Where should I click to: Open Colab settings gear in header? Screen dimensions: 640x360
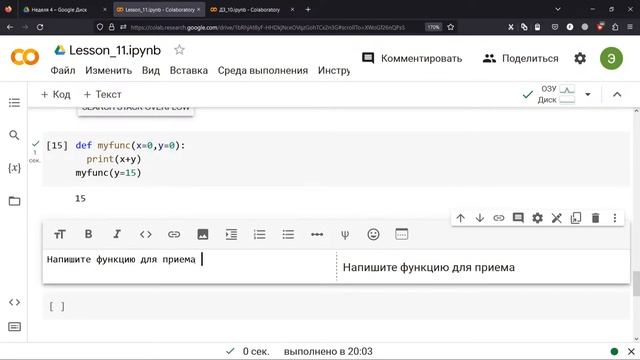pyautogui.click(x=580, y=58)
